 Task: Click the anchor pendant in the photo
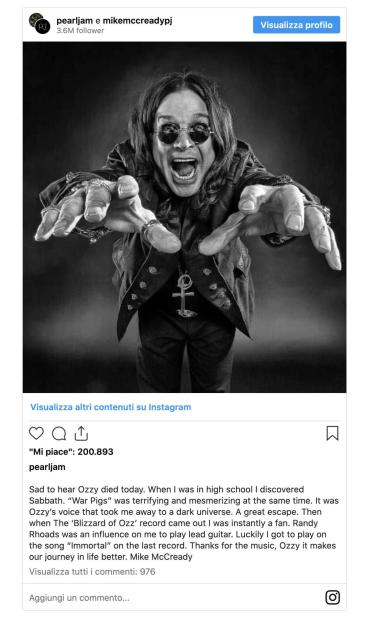click(184, 296)
